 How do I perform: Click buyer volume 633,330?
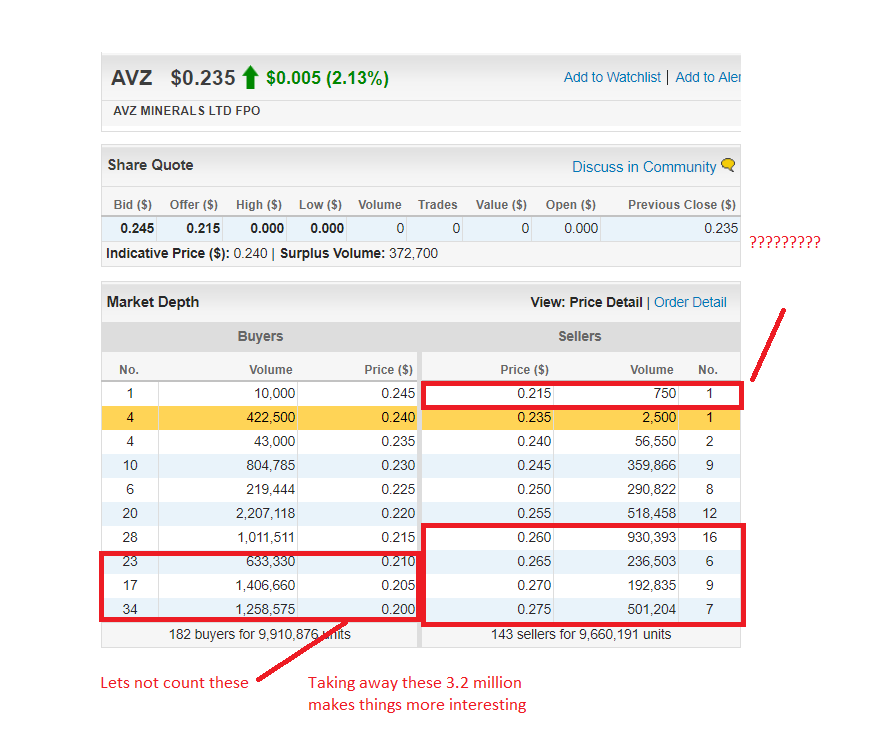[271, 561]
